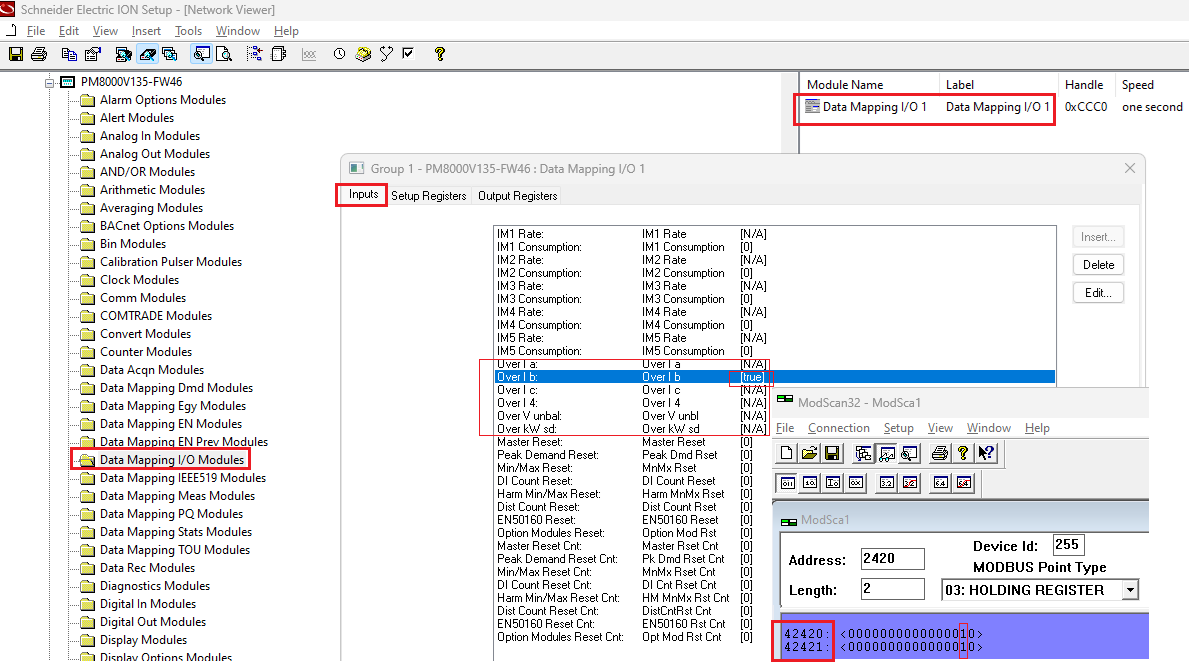Select the Alarm Options Modules folder
This screenshot has width=1191, height=666.
coord(163,100)
